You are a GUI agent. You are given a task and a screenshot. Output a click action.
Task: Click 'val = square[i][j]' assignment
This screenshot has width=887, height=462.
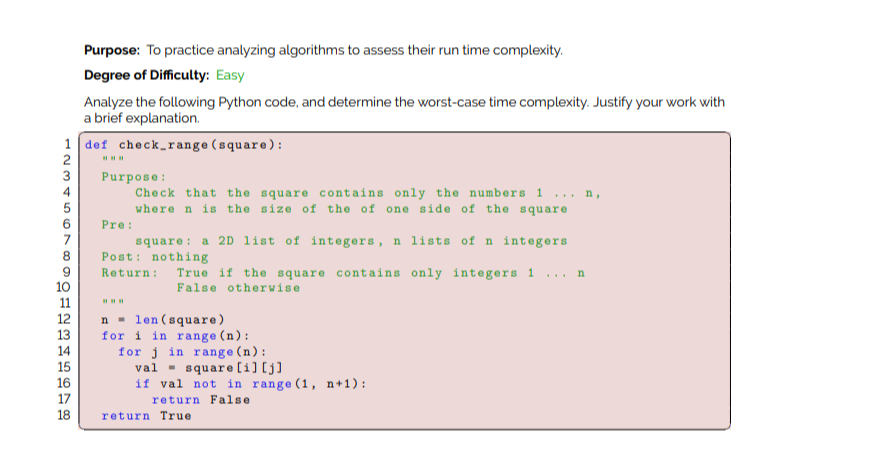[x=209, y=368]
